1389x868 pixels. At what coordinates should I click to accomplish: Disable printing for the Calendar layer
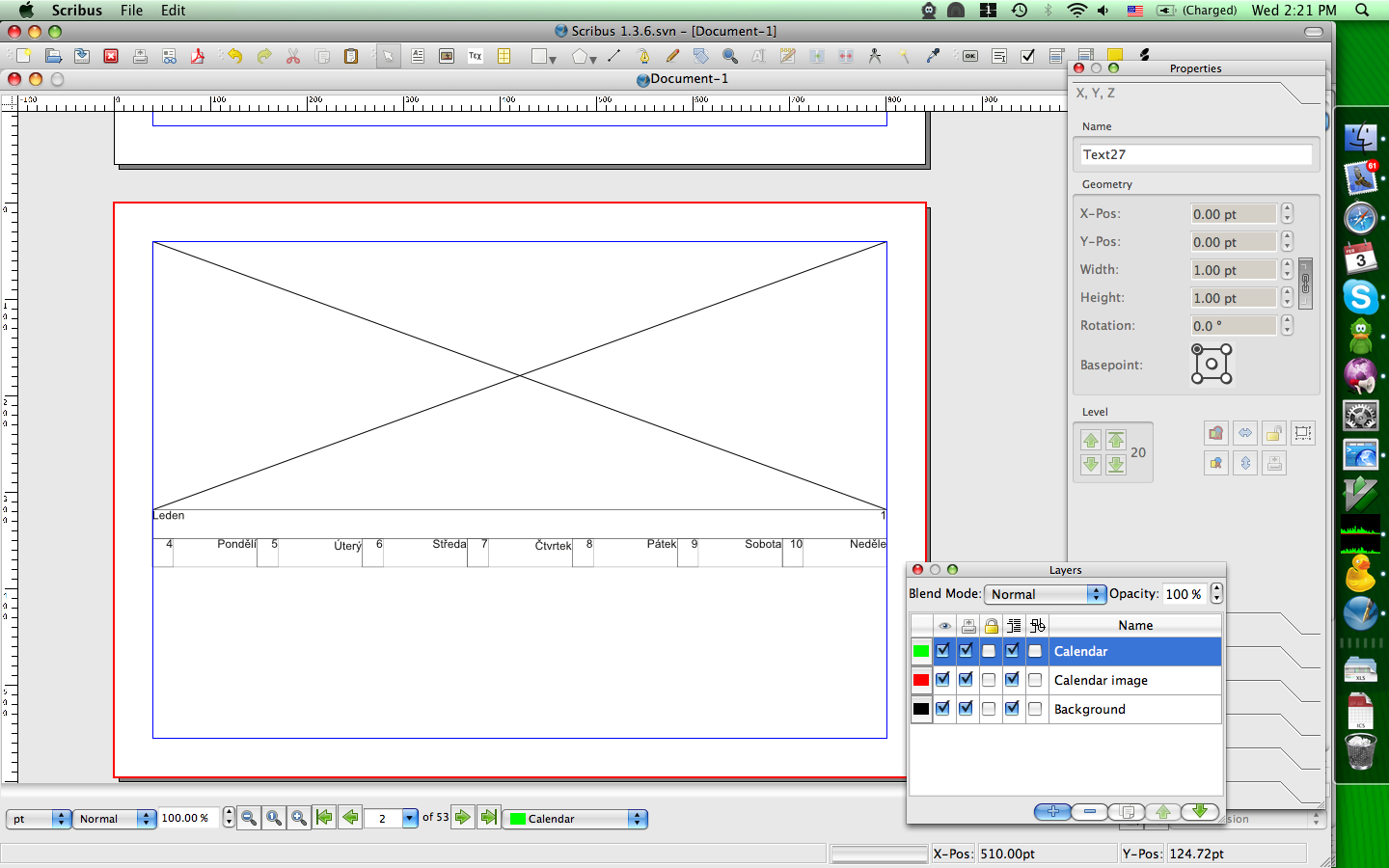[966, 651]
